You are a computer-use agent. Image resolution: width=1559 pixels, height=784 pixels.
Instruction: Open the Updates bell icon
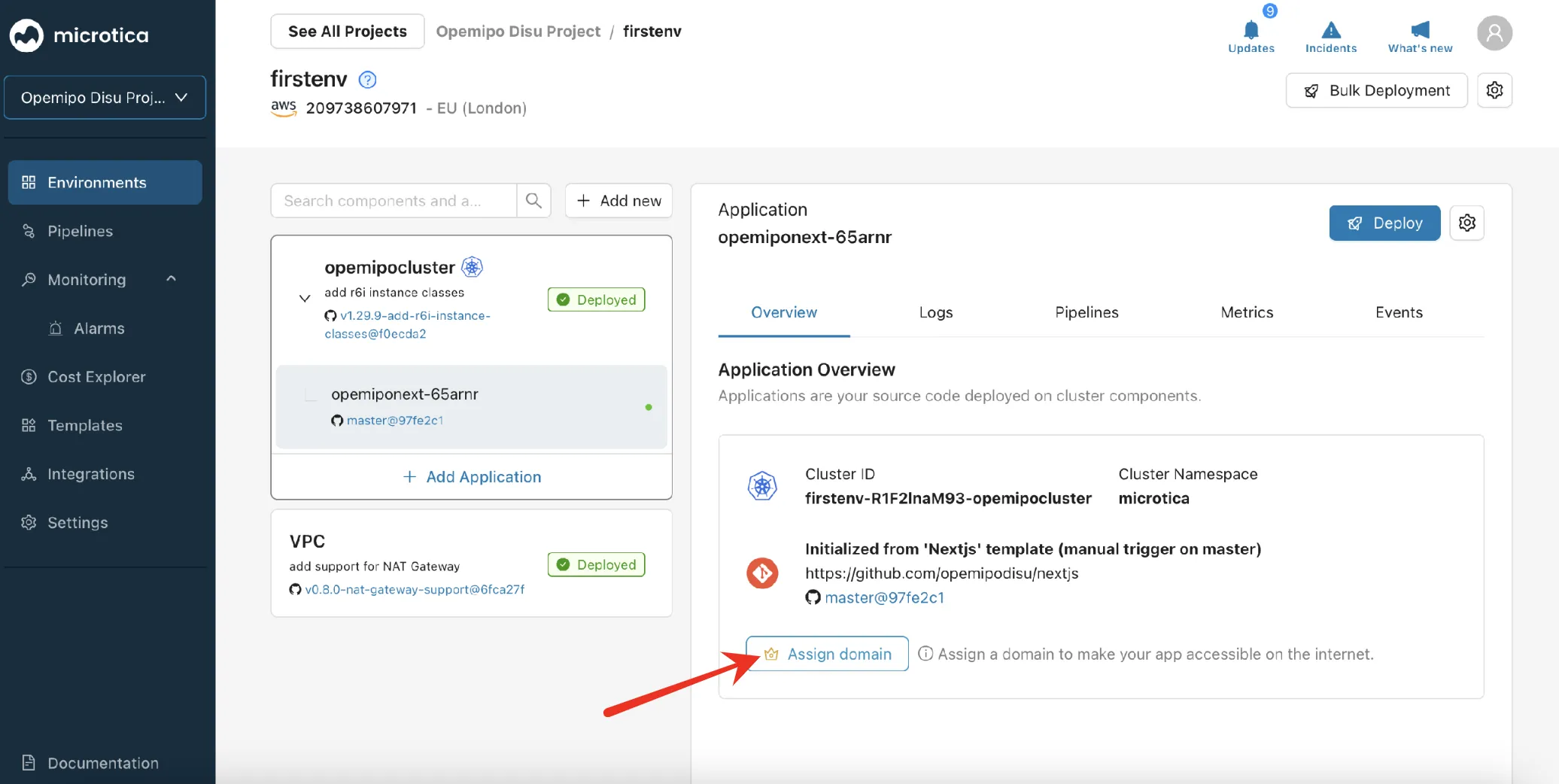coord(1251,30)
